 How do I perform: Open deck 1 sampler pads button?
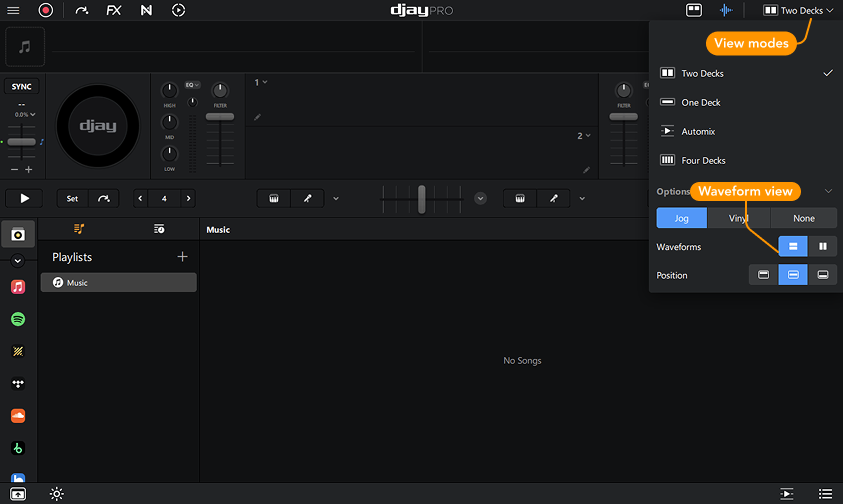[x=274, y=198]
